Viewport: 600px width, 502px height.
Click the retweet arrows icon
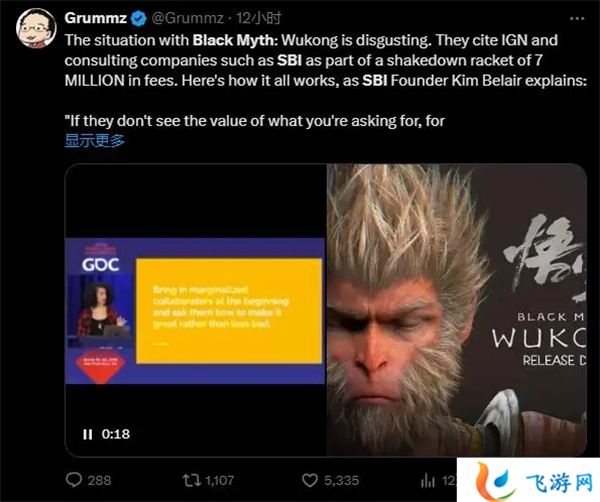192,480
